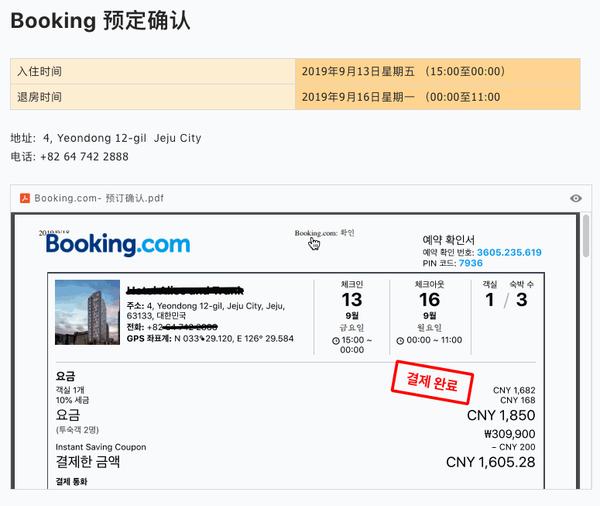Image resolution: width=600 pixels, height=506 pixels.
Task: Click the clock icon beside 15:00 check-in time
Action: [336, 341]
